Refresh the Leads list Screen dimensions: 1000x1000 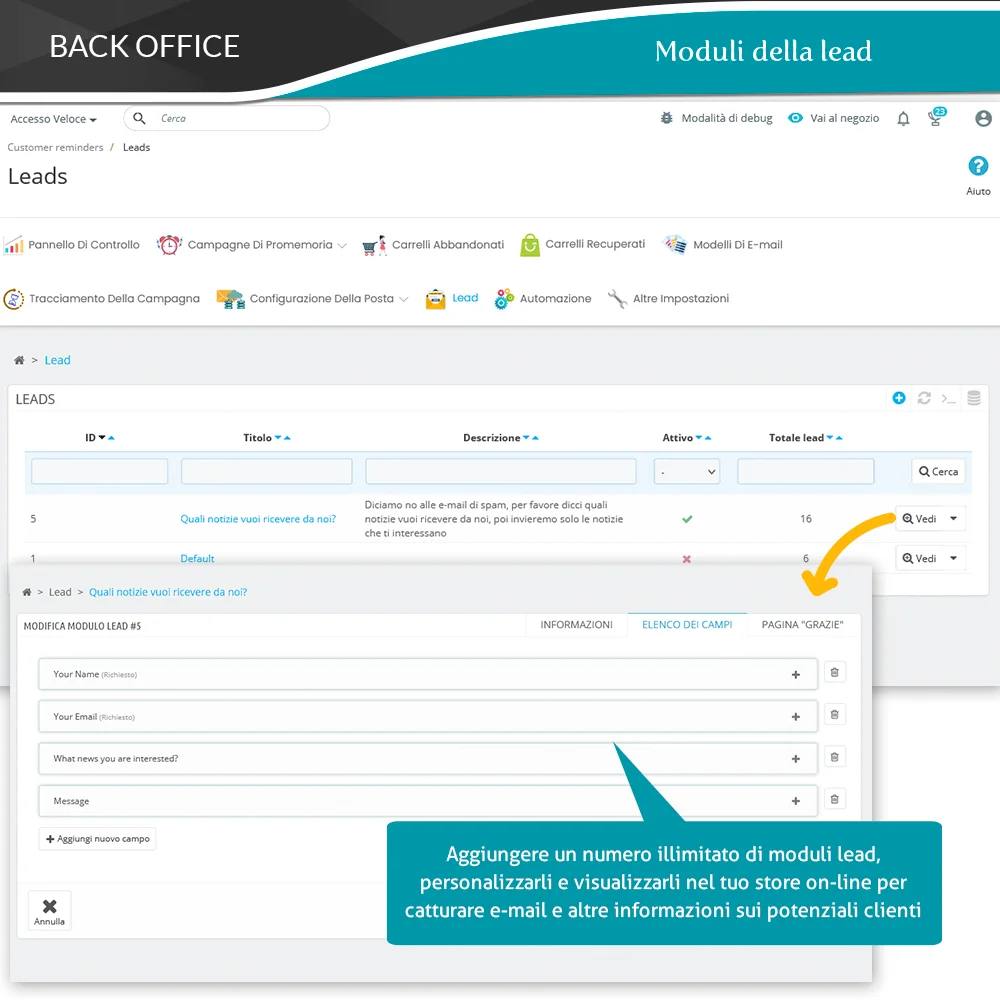(924, 398)
